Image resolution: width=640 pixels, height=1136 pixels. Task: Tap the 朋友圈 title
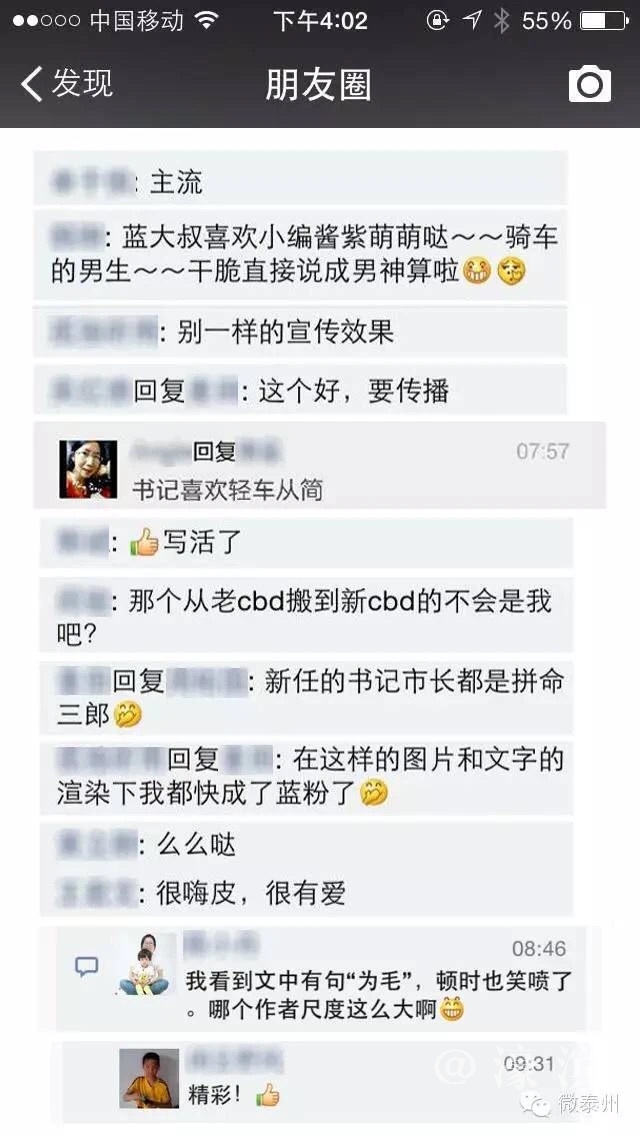click(x=318, y=85)
